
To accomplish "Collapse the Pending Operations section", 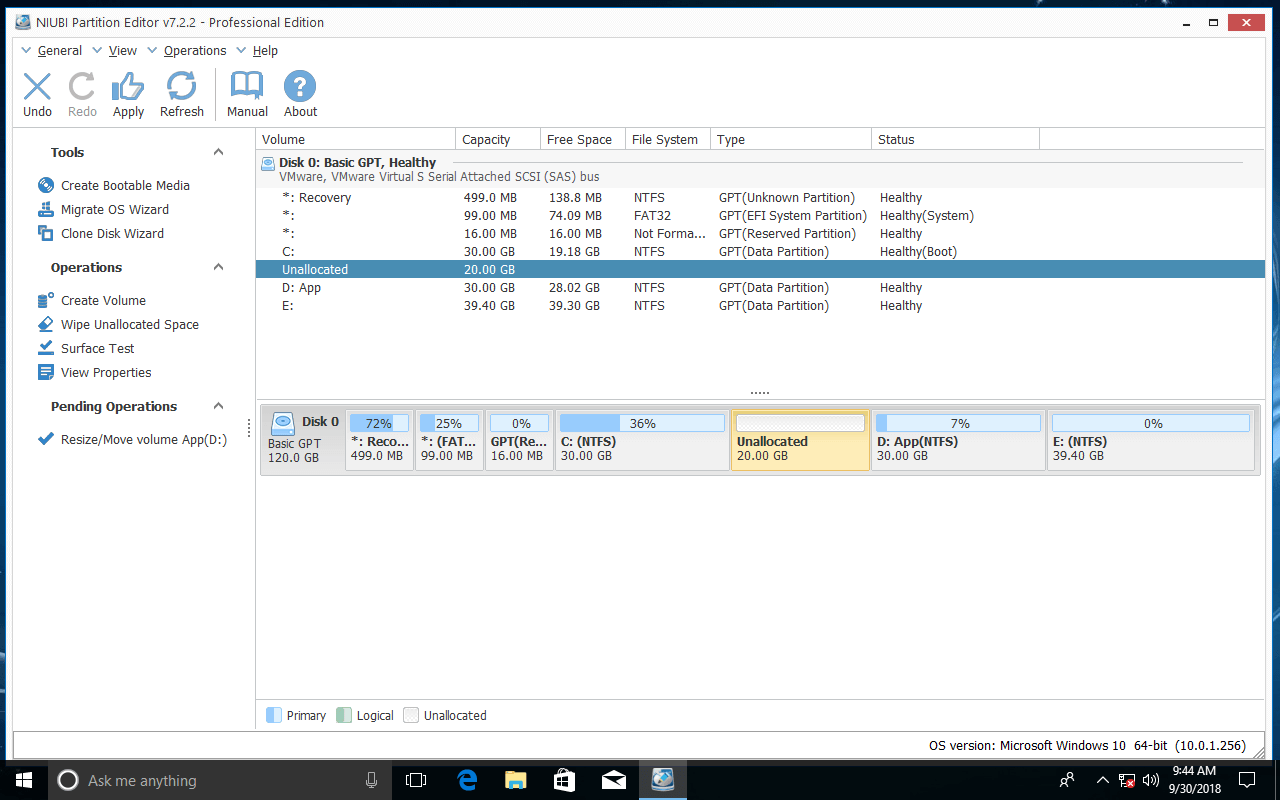I will [218, 406].
